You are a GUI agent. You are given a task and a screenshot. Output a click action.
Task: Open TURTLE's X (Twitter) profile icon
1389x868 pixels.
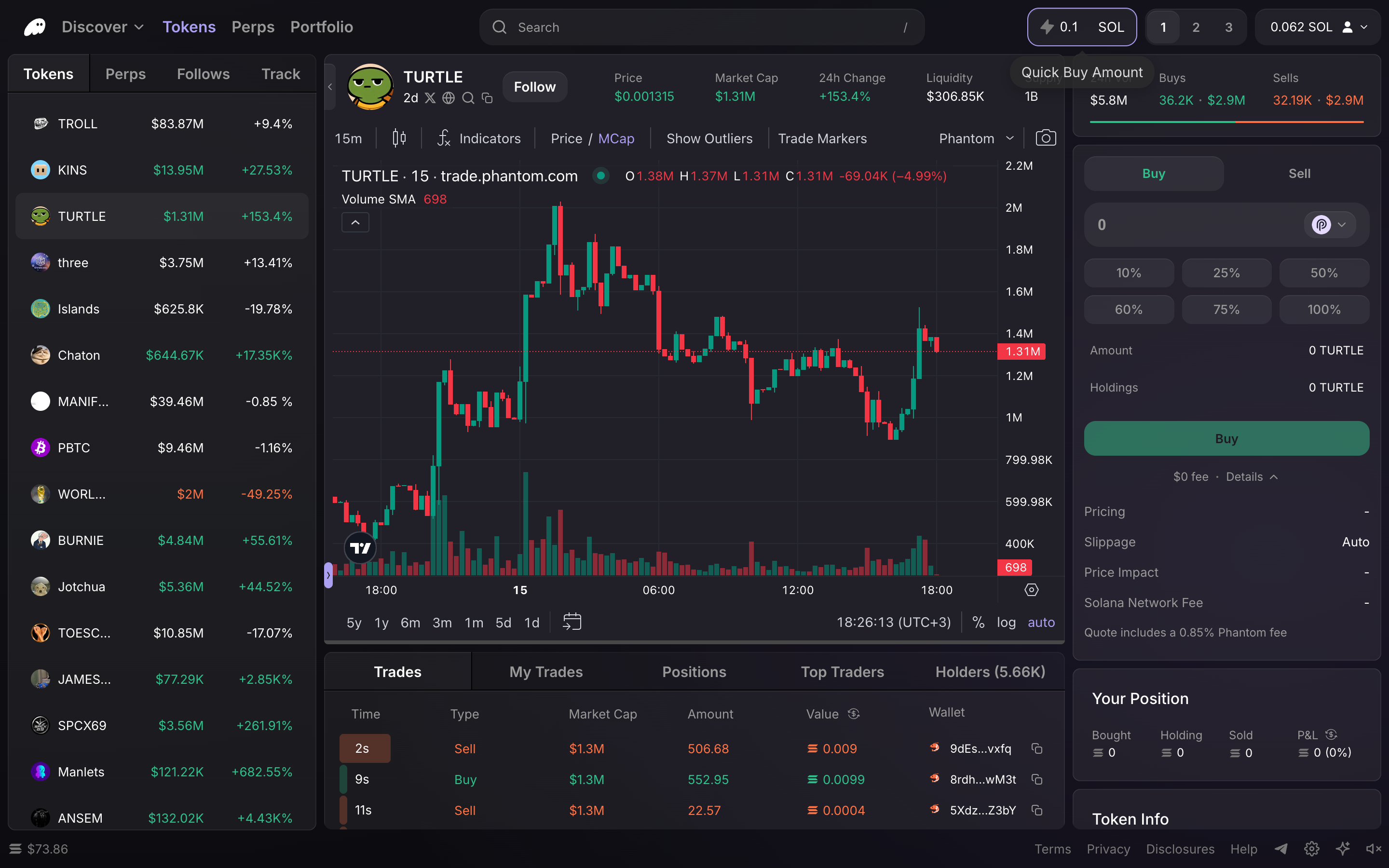click(x=430, y=98)
